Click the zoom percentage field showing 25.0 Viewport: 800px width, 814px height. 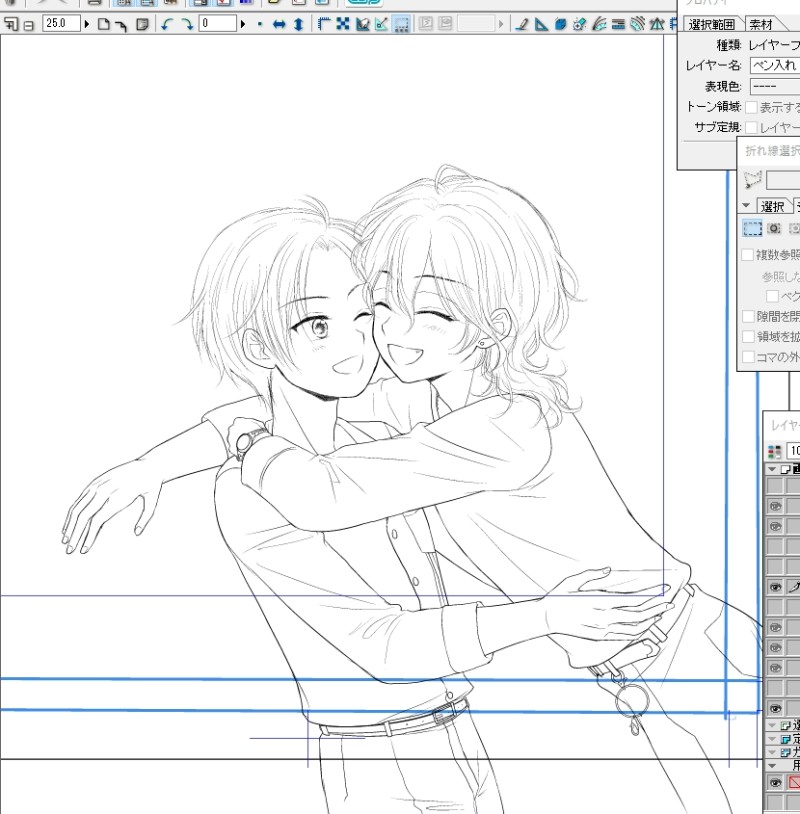(61, 23)
